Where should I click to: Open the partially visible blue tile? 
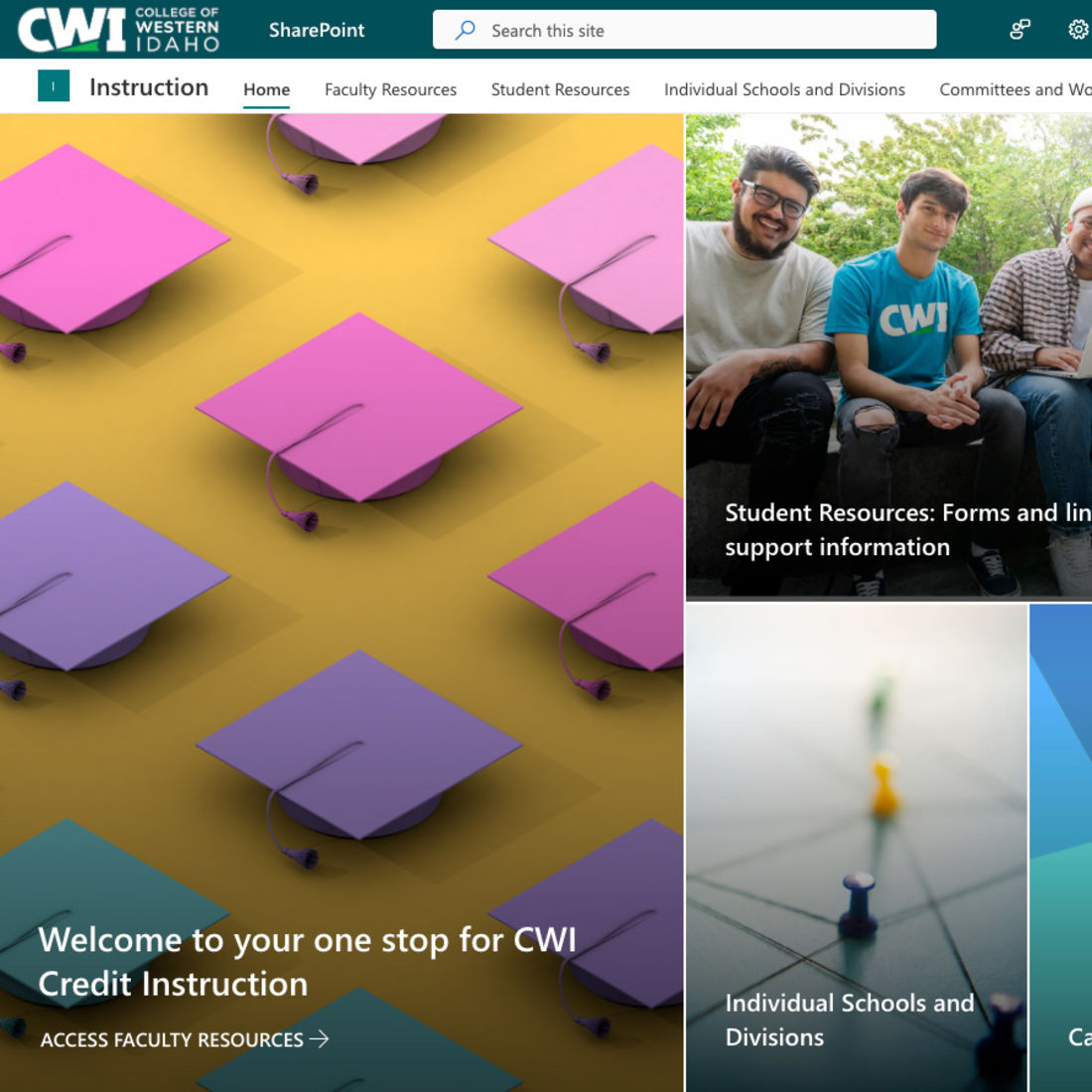[x=1060, y=848]
